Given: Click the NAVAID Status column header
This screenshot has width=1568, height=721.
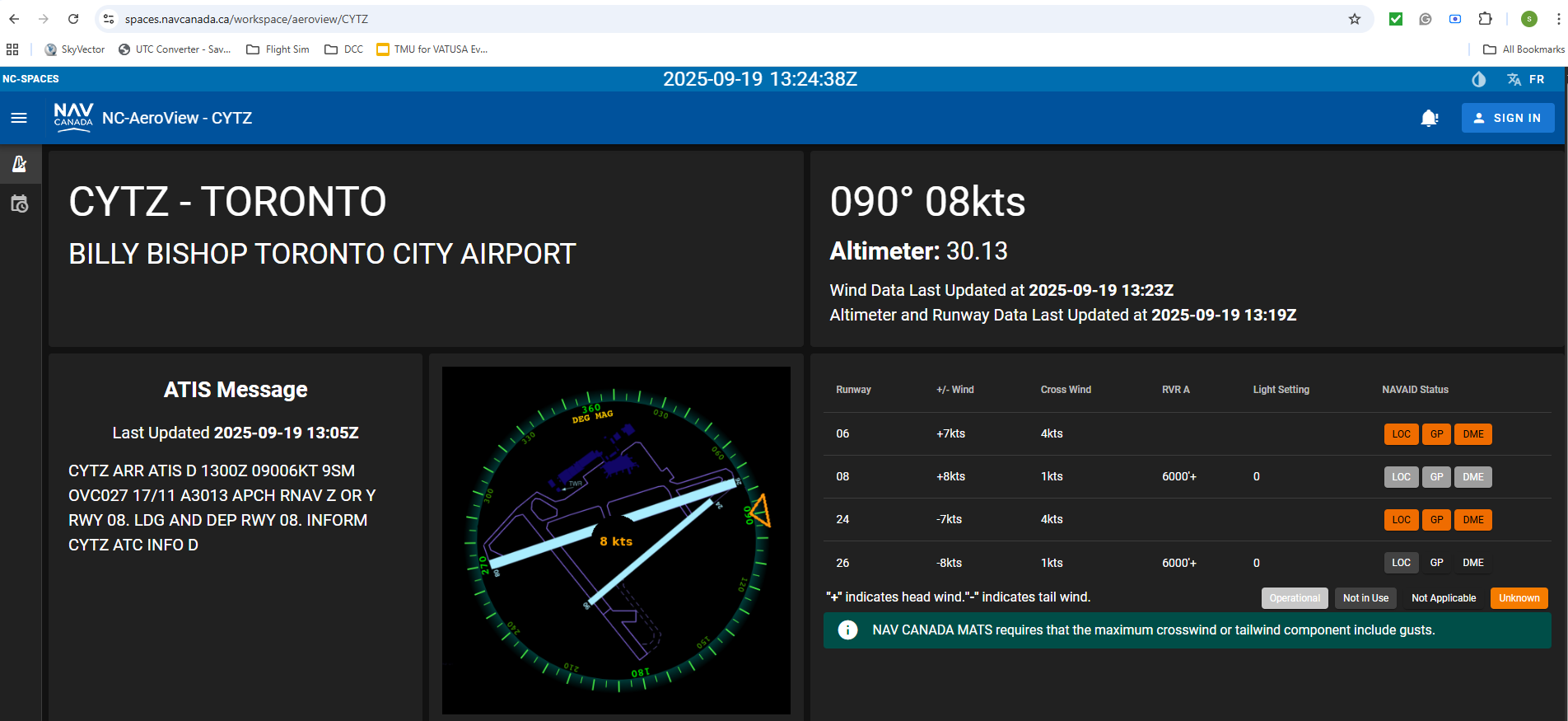Looking at the screenshot, I should [1415, 390].
